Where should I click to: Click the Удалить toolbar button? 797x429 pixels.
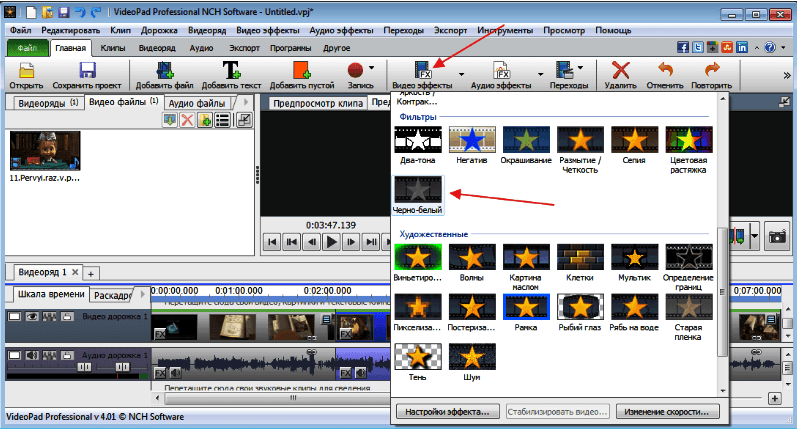click(x=620, y=75)
